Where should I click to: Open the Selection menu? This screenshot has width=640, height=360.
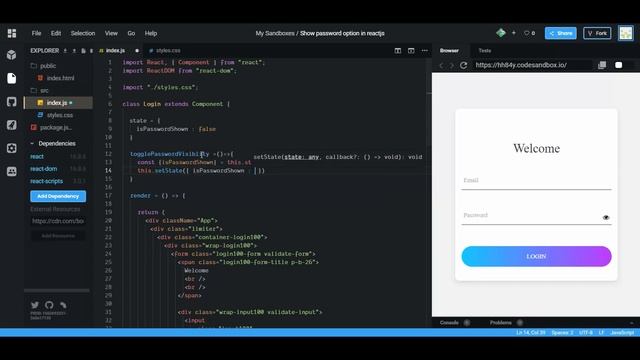[83, 33]
